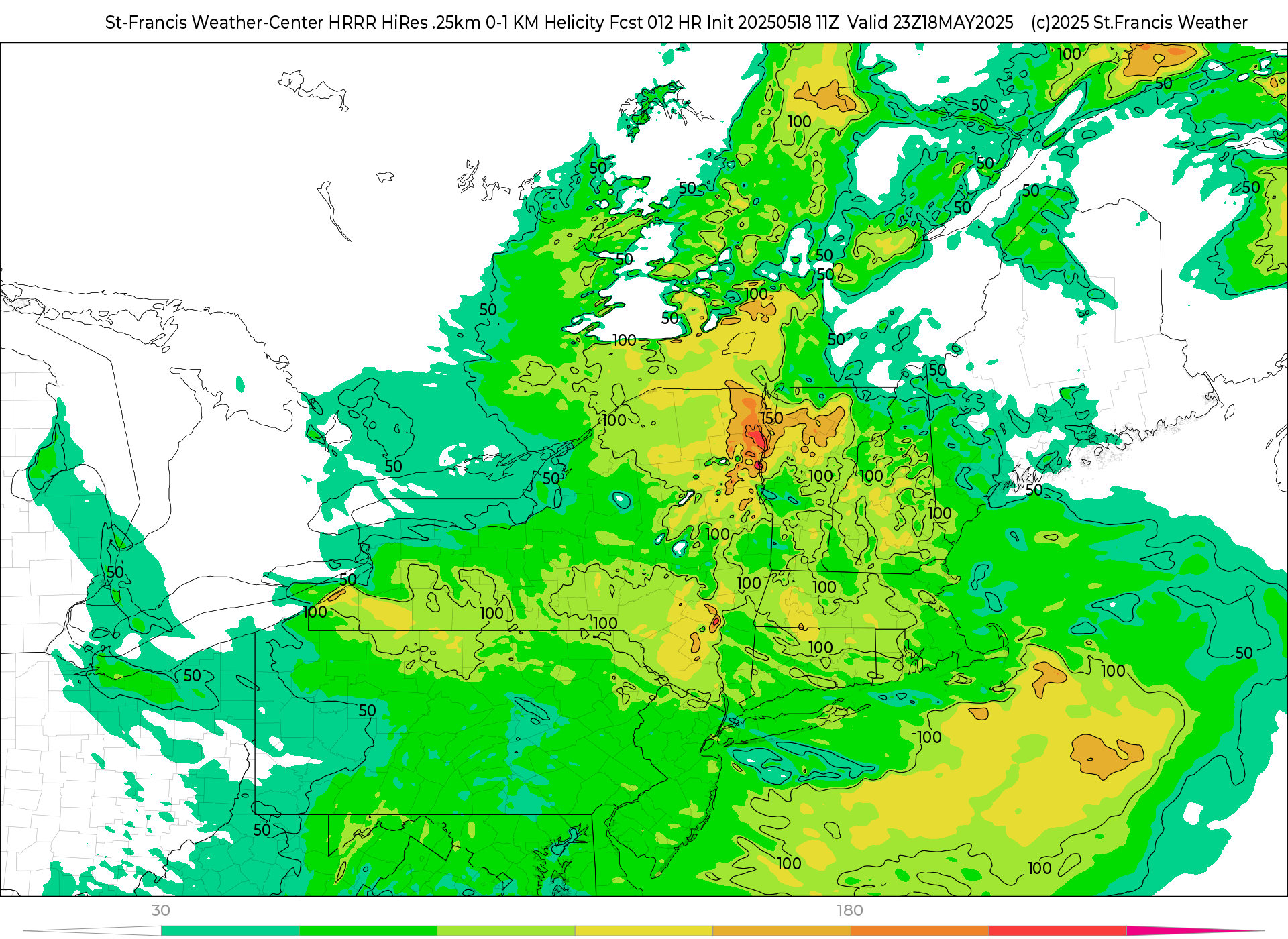Click the yellow segment of the color bar
Screen dimensions: 1288x939
[x=644, y=931]
